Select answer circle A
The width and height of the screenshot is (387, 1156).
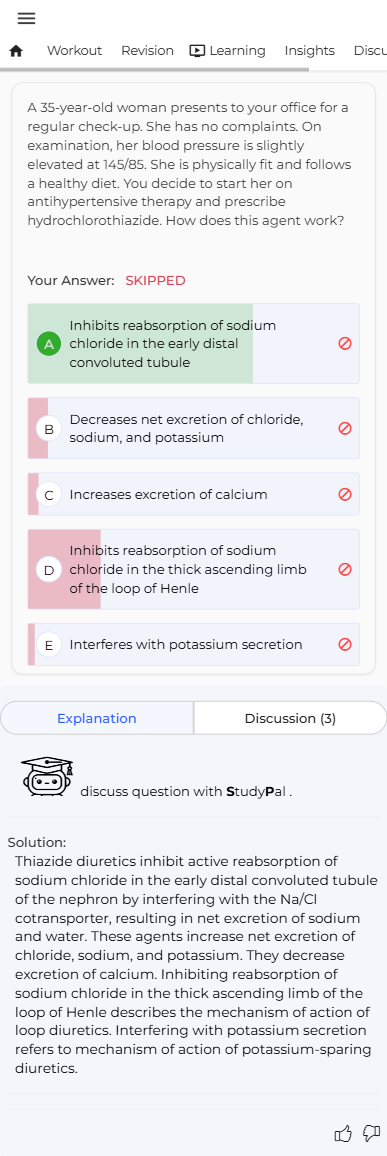pos(49,344)
